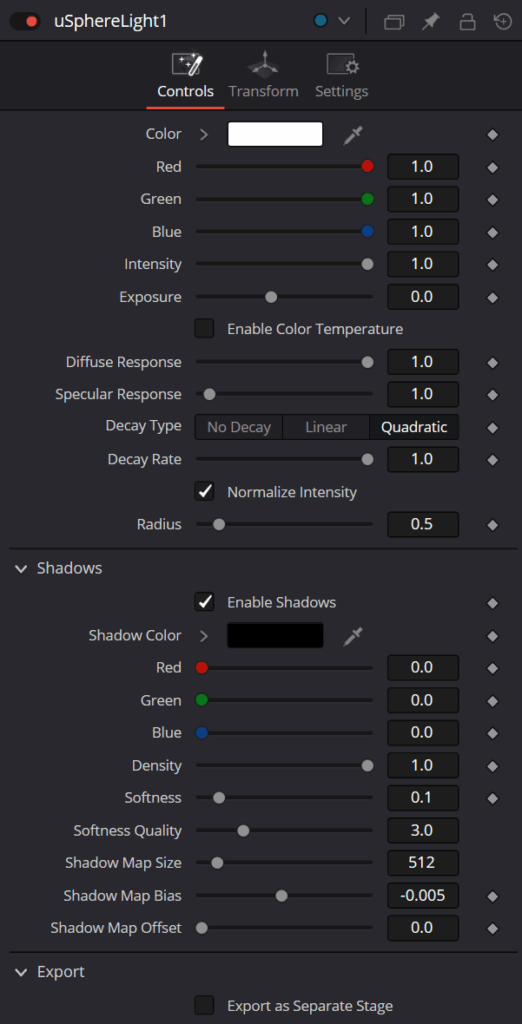This screenshot has width=522, height=1024.
Task: Switch to the Transform tab
Action: (263, 78)
